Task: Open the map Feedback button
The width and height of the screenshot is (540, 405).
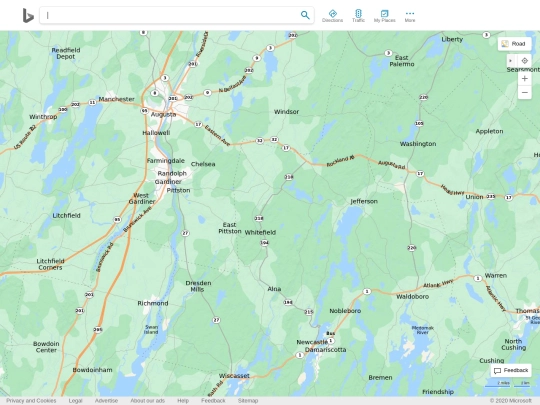Action: point(511,370)
